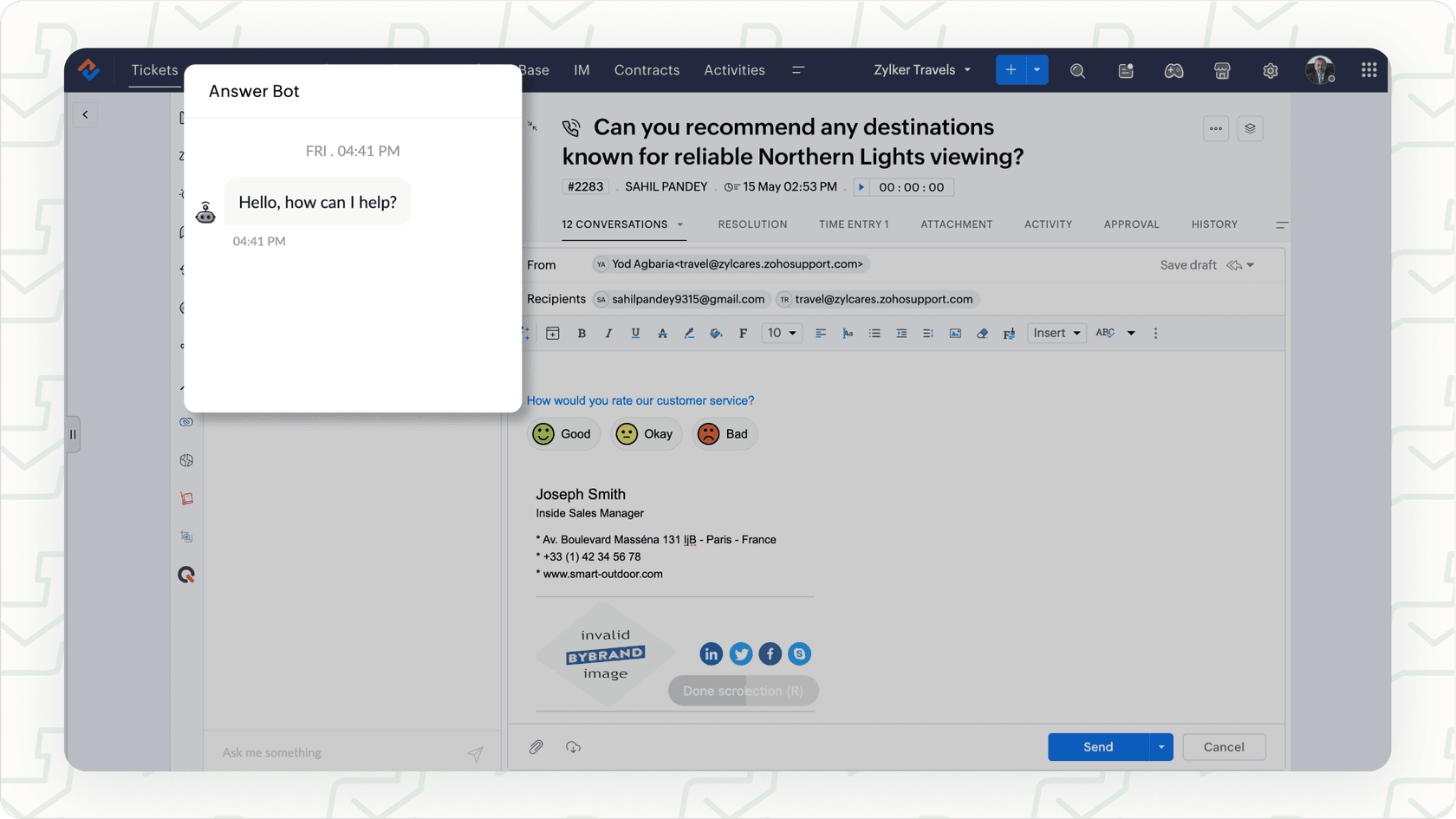Open the Insert dropdown in the editor
This screenshot has height=819, width=1456.
pyautogui.click(x=1056, y=333)
